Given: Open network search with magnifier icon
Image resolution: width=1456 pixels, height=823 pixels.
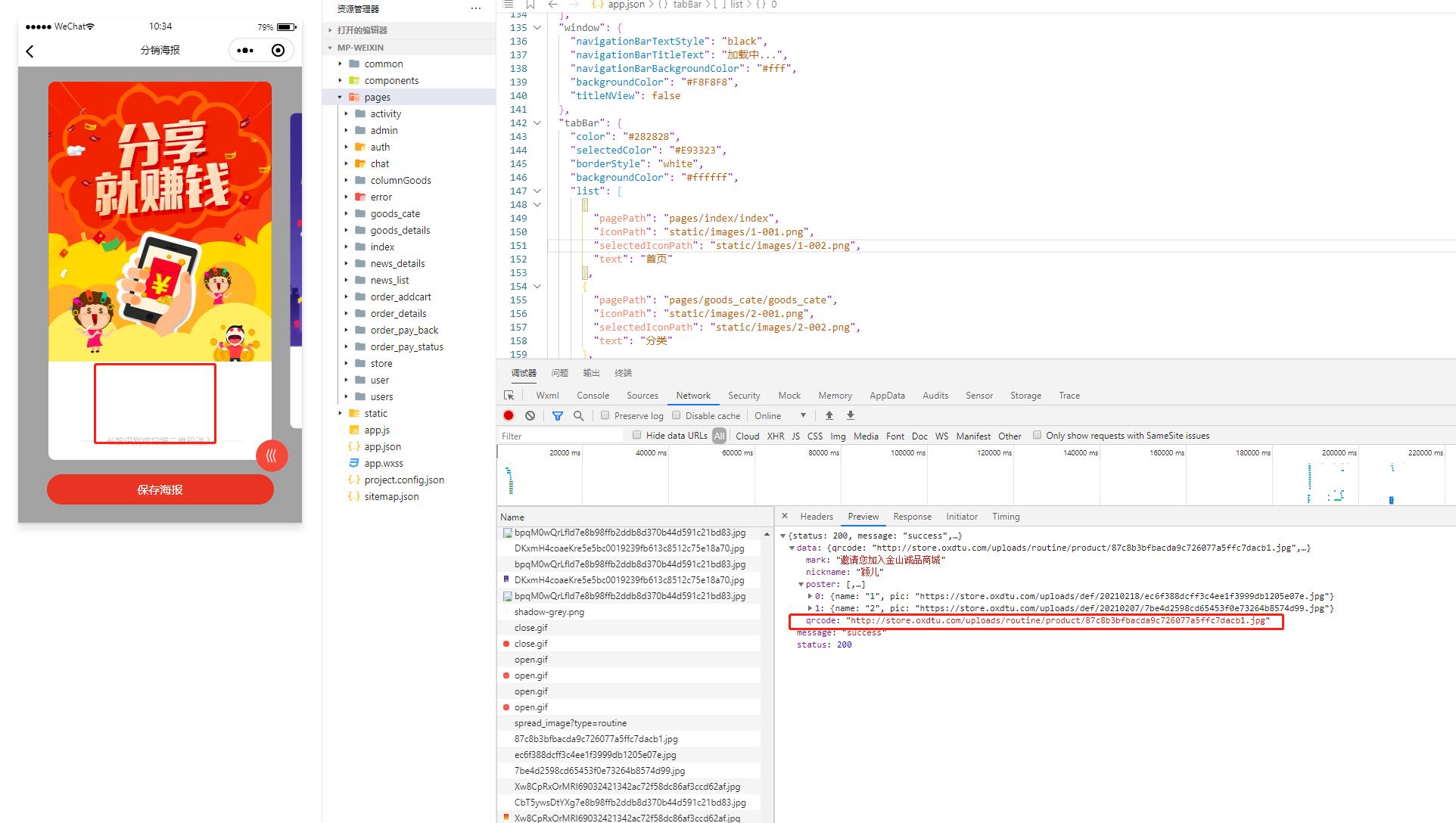Looking at the screenshot, I should [578, 415].
